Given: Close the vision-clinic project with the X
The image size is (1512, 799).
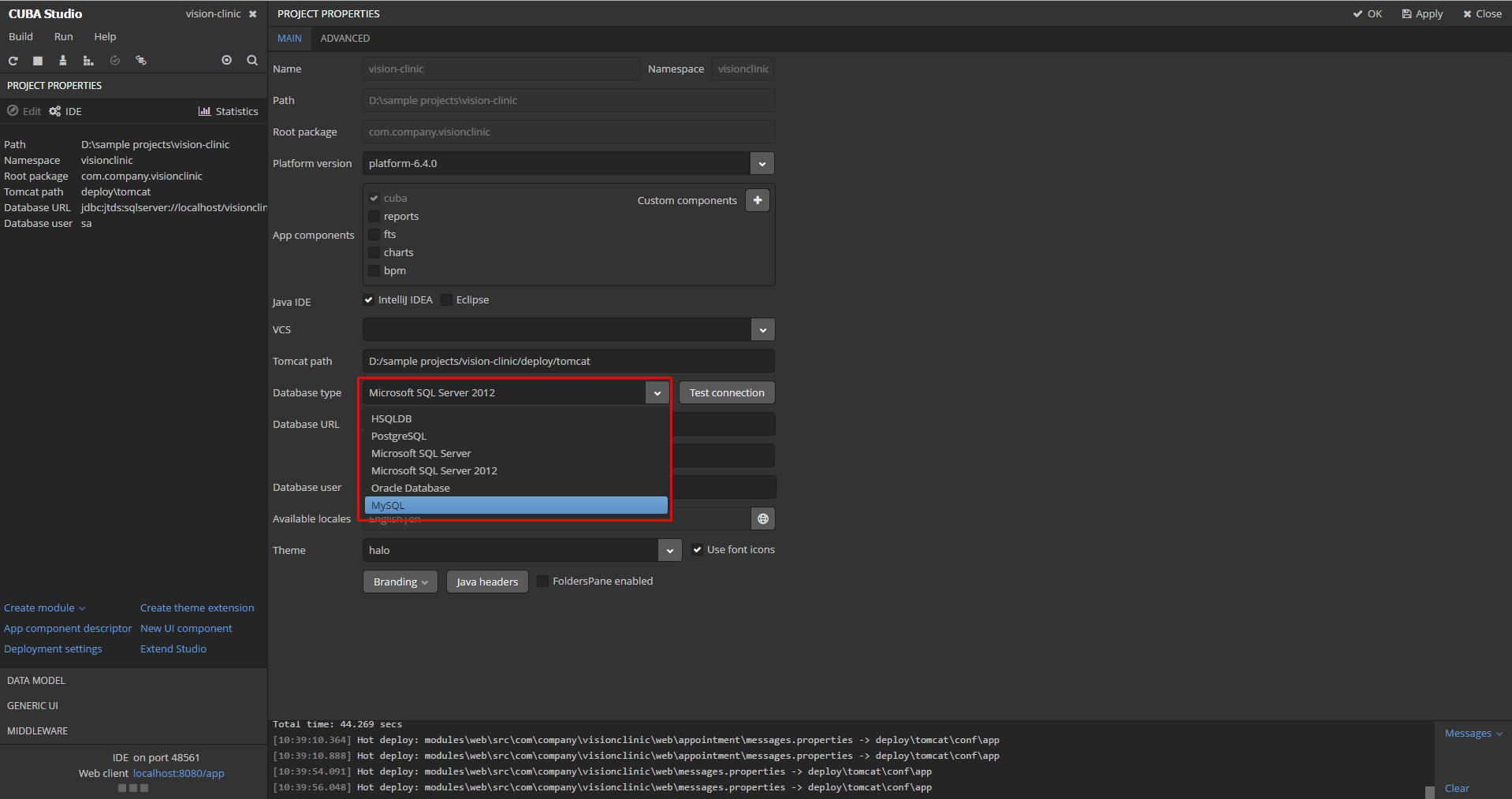Looking at the screenshot, I should coord(253,14).
